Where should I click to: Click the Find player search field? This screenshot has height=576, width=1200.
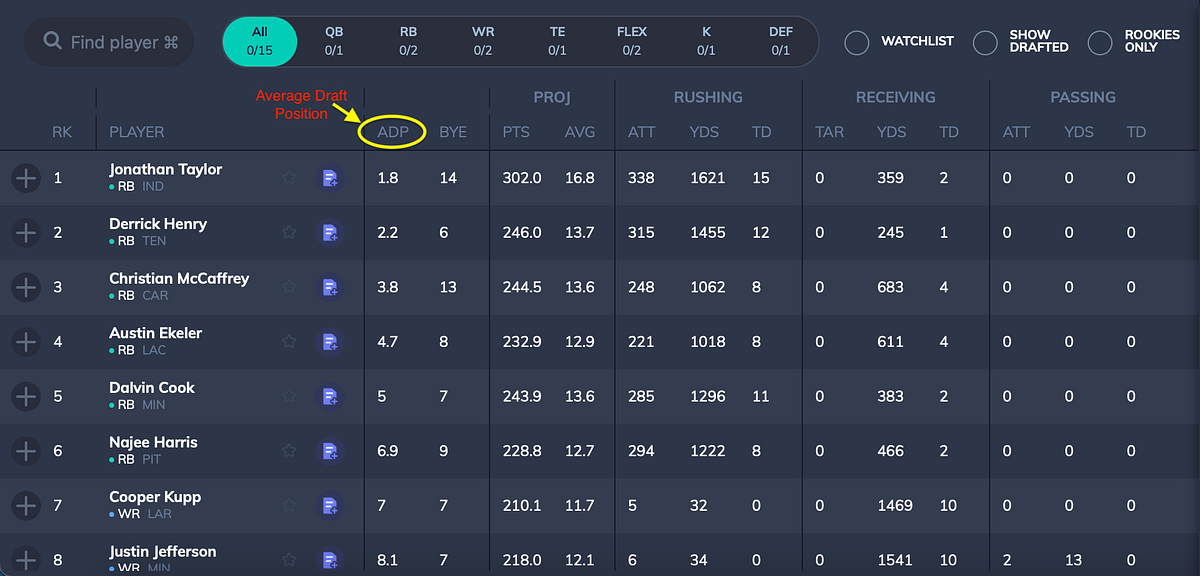[x=110, y=41]
